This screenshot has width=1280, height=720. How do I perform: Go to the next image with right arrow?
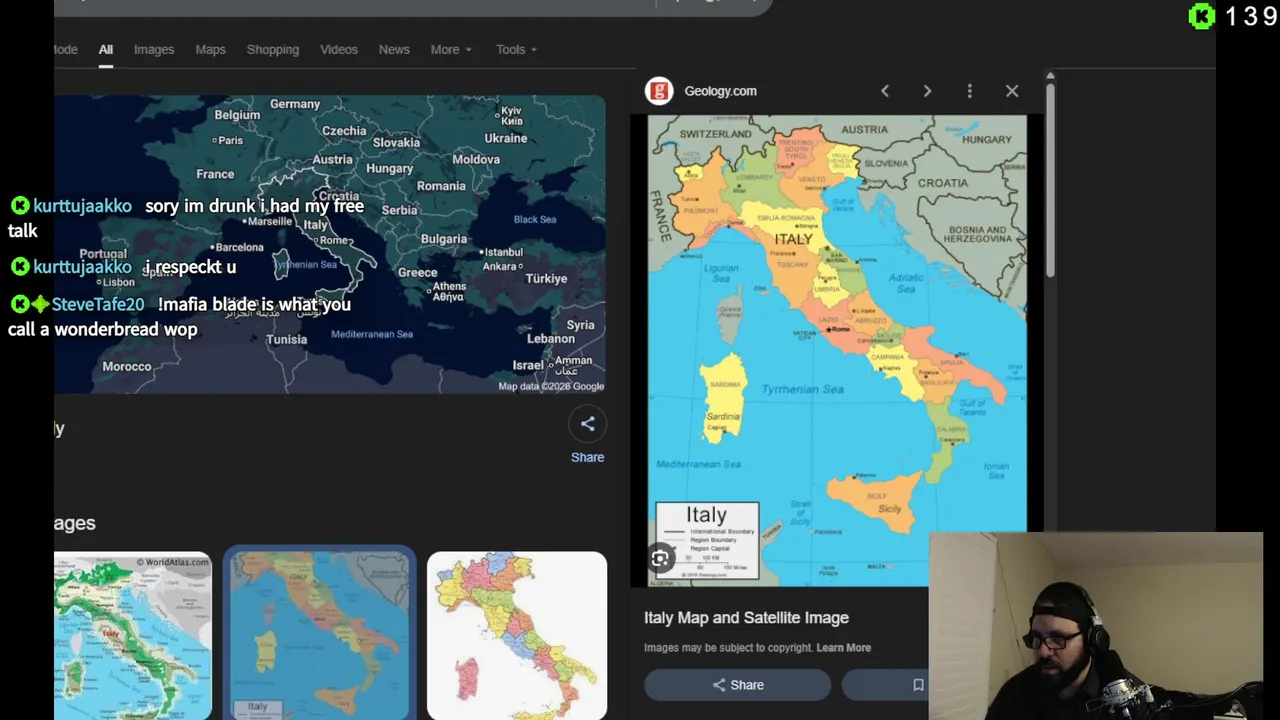coord(927,91)
